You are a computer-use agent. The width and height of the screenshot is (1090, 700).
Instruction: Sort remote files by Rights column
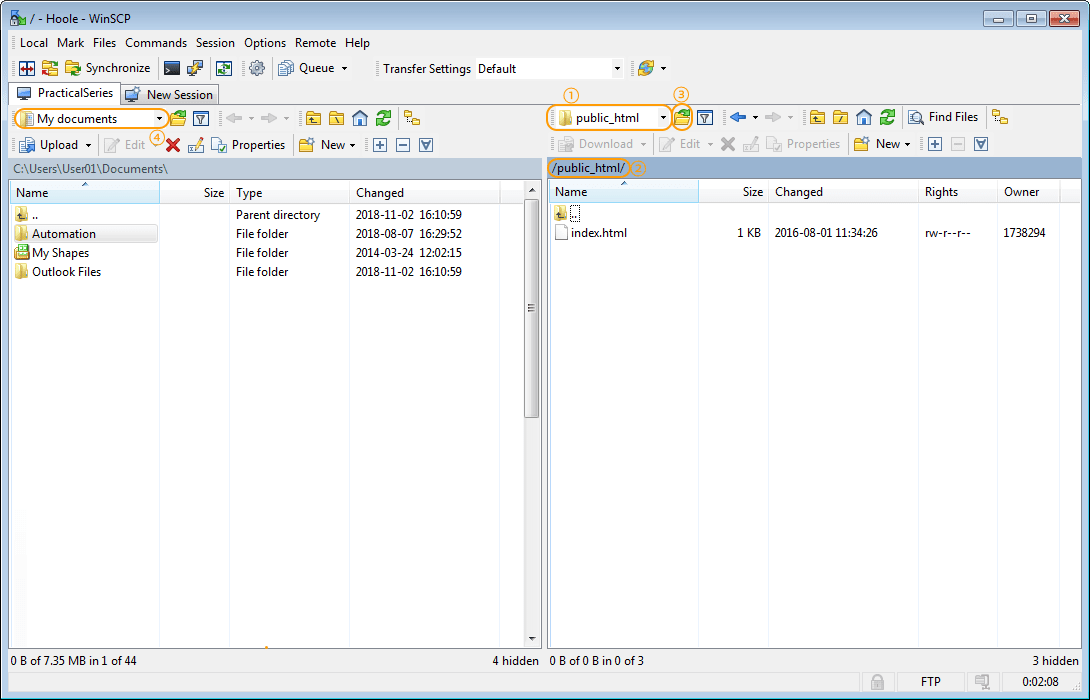click(957, 192)
